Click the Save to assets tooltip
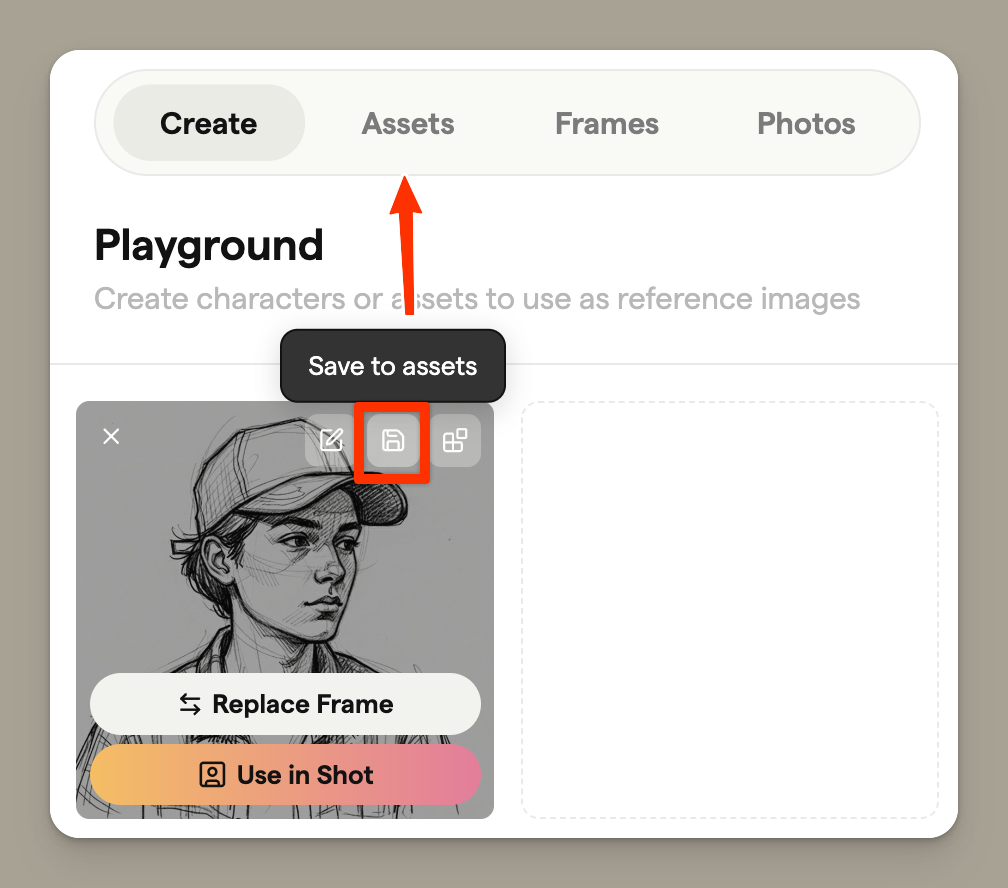Image resolution: width=1008 pixels, height=888 pixels. (392, 366)
